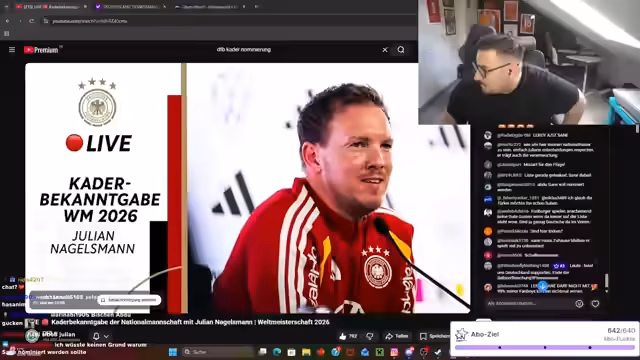Viewport: 640px width, 360px height.
Task: Toggle channel notification bell
Action: [96, 336]
